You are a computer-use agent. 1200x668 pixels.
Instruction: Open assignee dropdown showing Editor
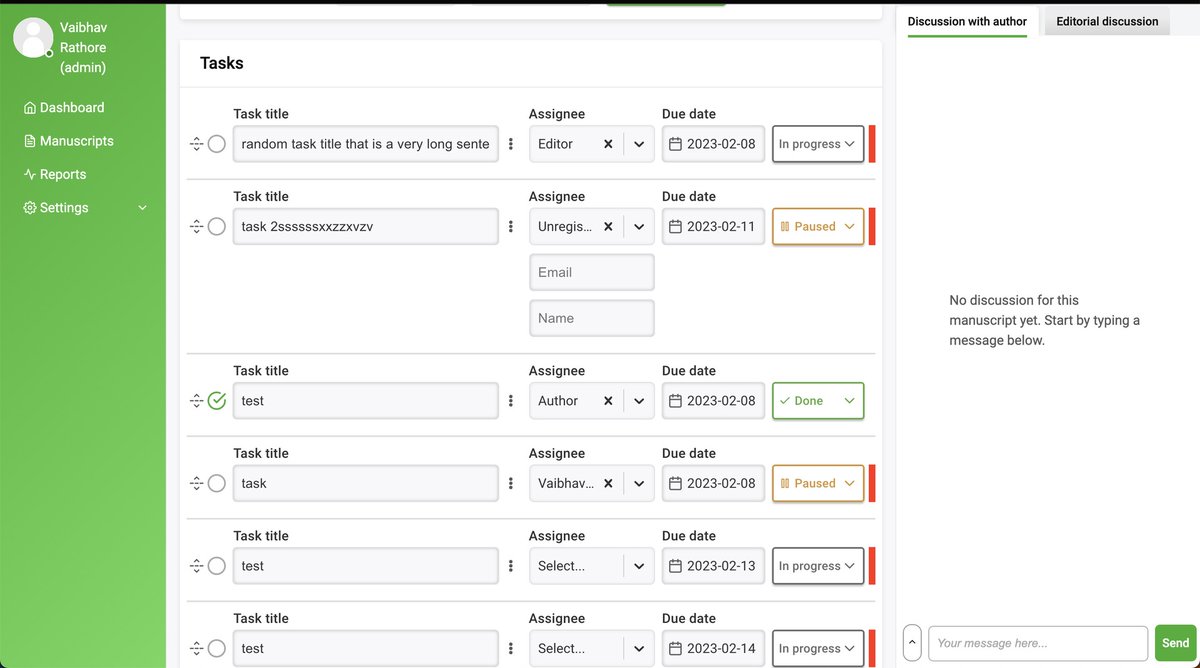639,144
